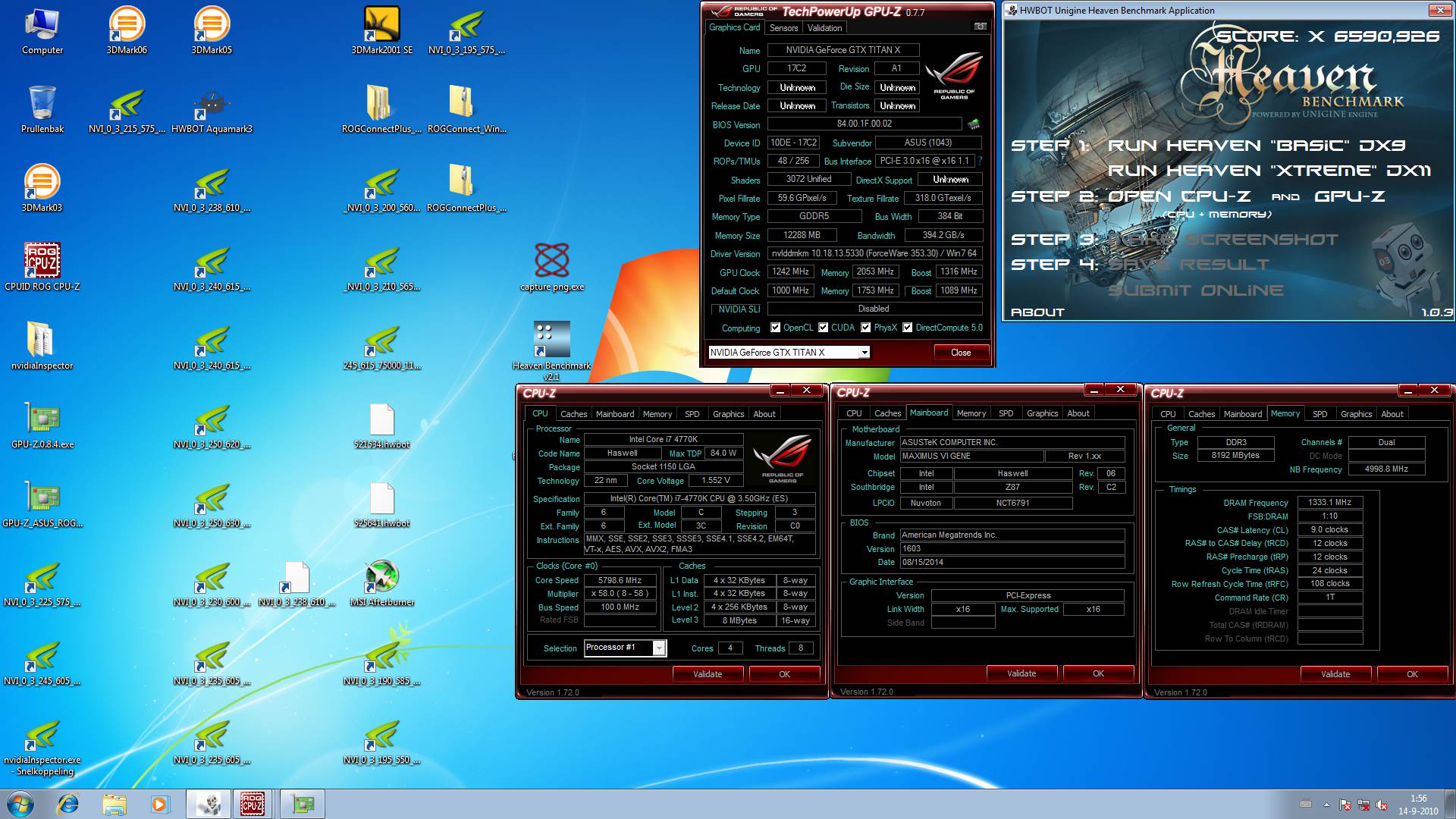Open 3DMark03 desktop shortcut

pyautogui.click(x=42, y=188)
